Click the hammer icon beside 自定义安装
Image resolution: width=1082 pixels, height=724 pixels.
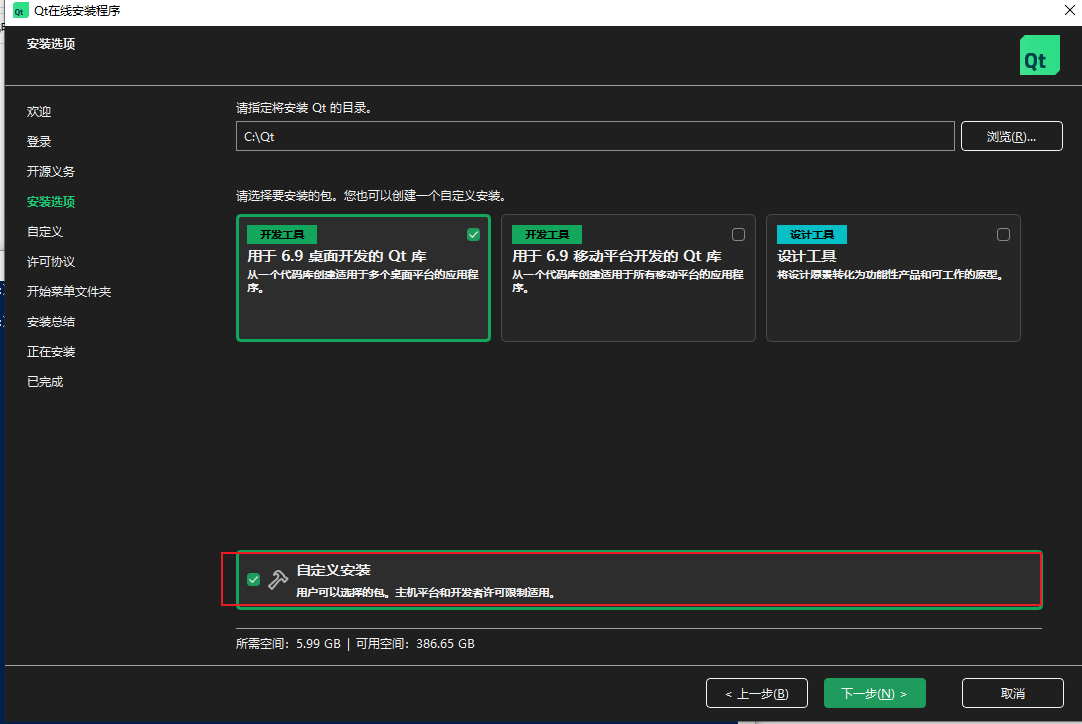(x=278, y=580)
